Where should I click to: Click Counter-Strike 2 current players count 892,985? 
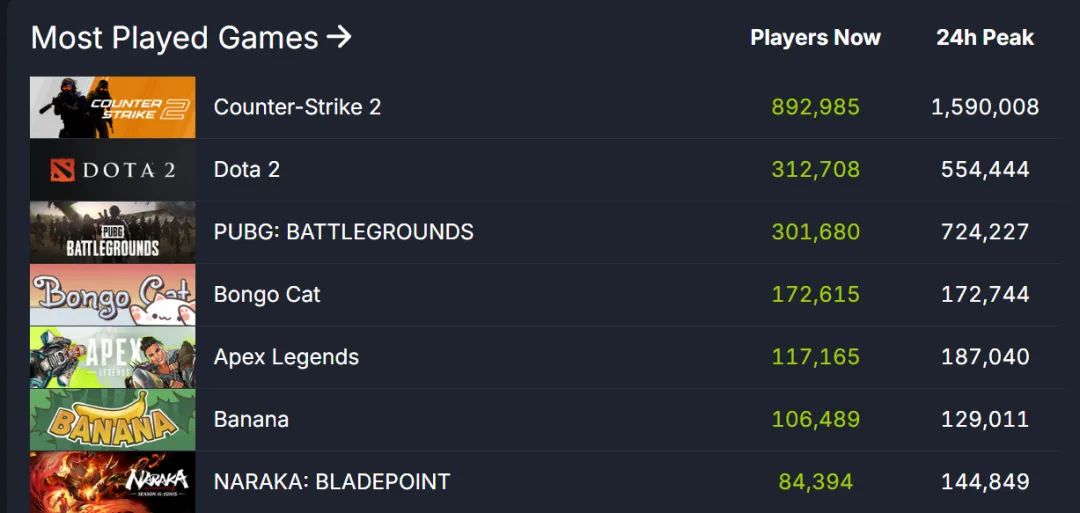click(815, 107)
